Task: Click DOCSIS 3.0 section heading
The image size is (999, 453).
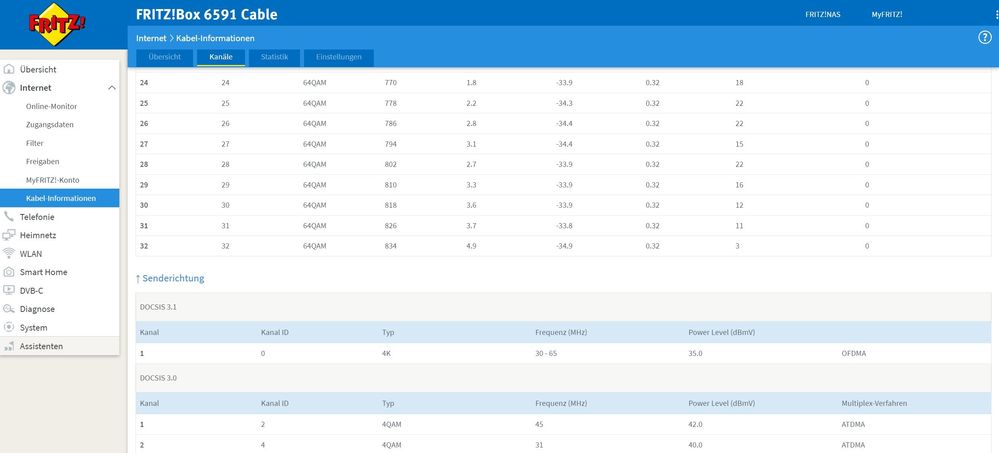Action: click(158, 378)
